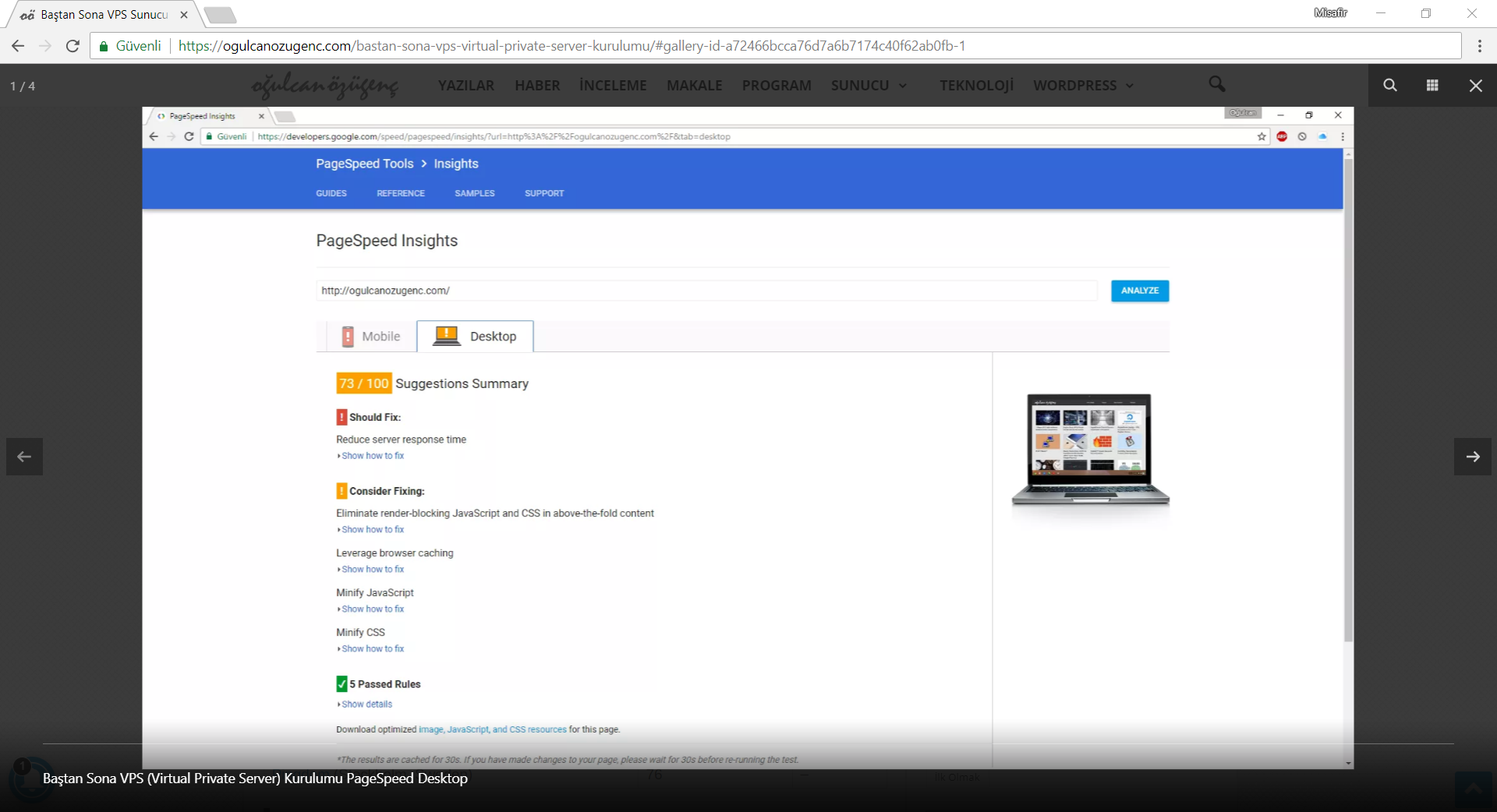Screen dimensions: 1497x812
Task: Open the Chrome three-dot menu
Action: 1479,46
